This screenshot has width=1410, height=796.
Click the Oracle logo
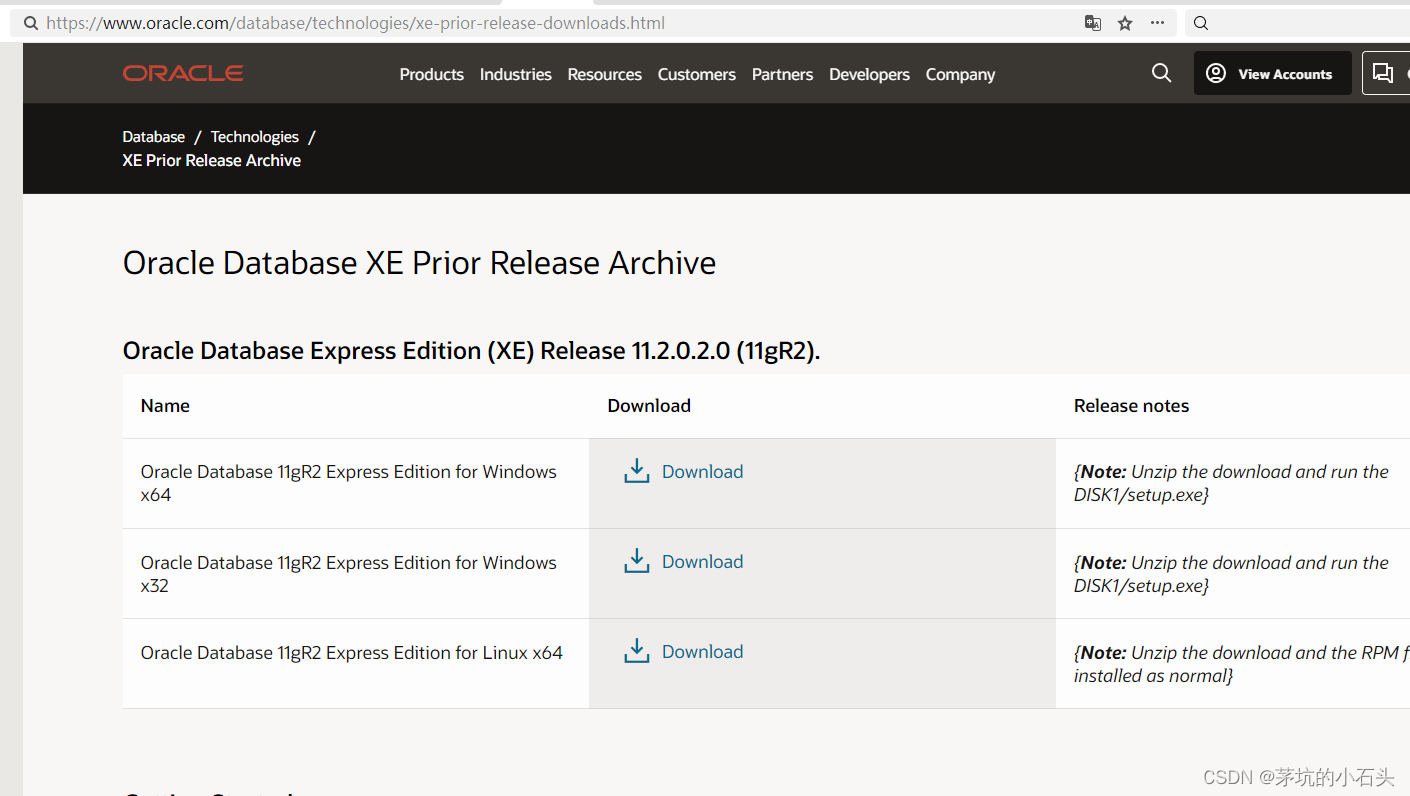(183, 73)
